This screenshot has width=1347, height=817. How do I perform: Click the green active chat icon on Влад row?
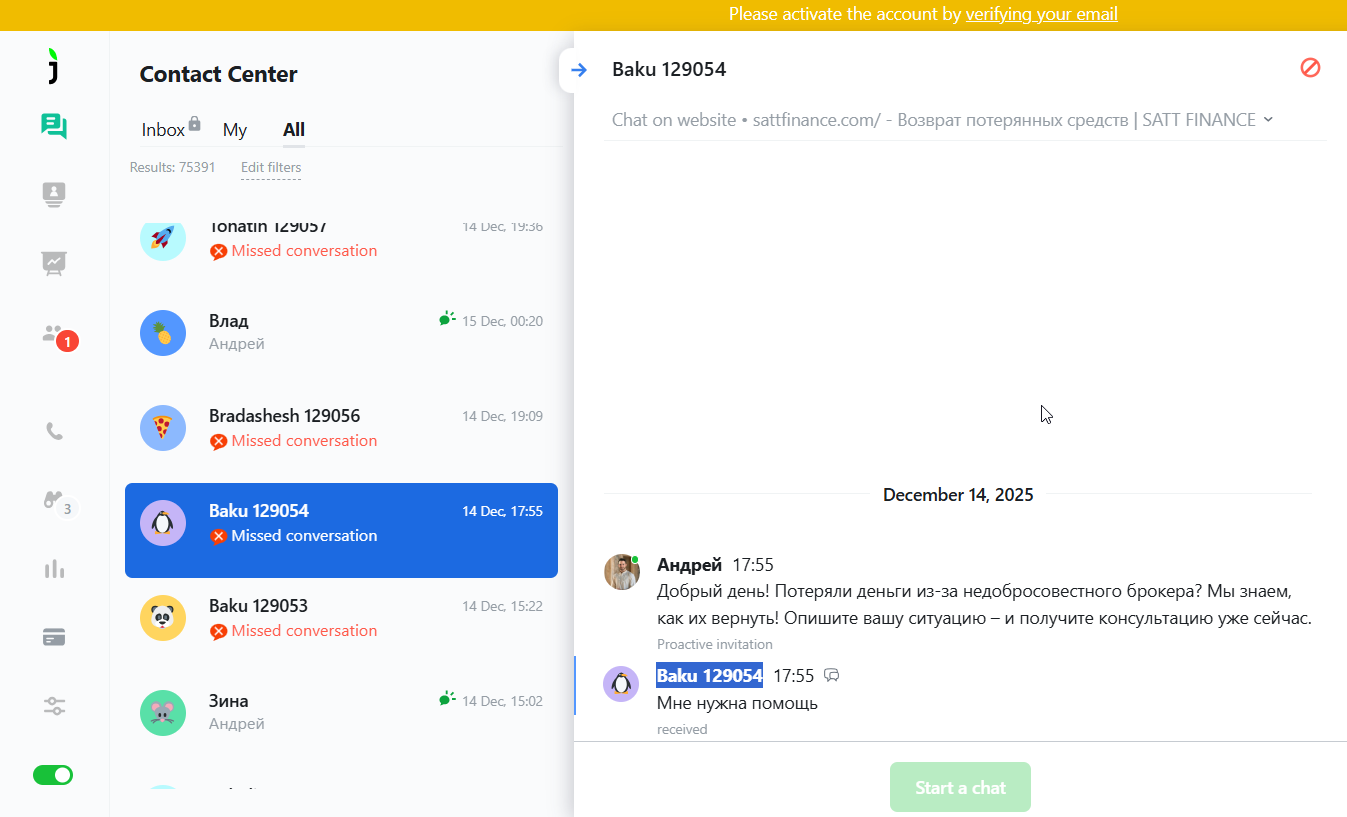[447, 319]
